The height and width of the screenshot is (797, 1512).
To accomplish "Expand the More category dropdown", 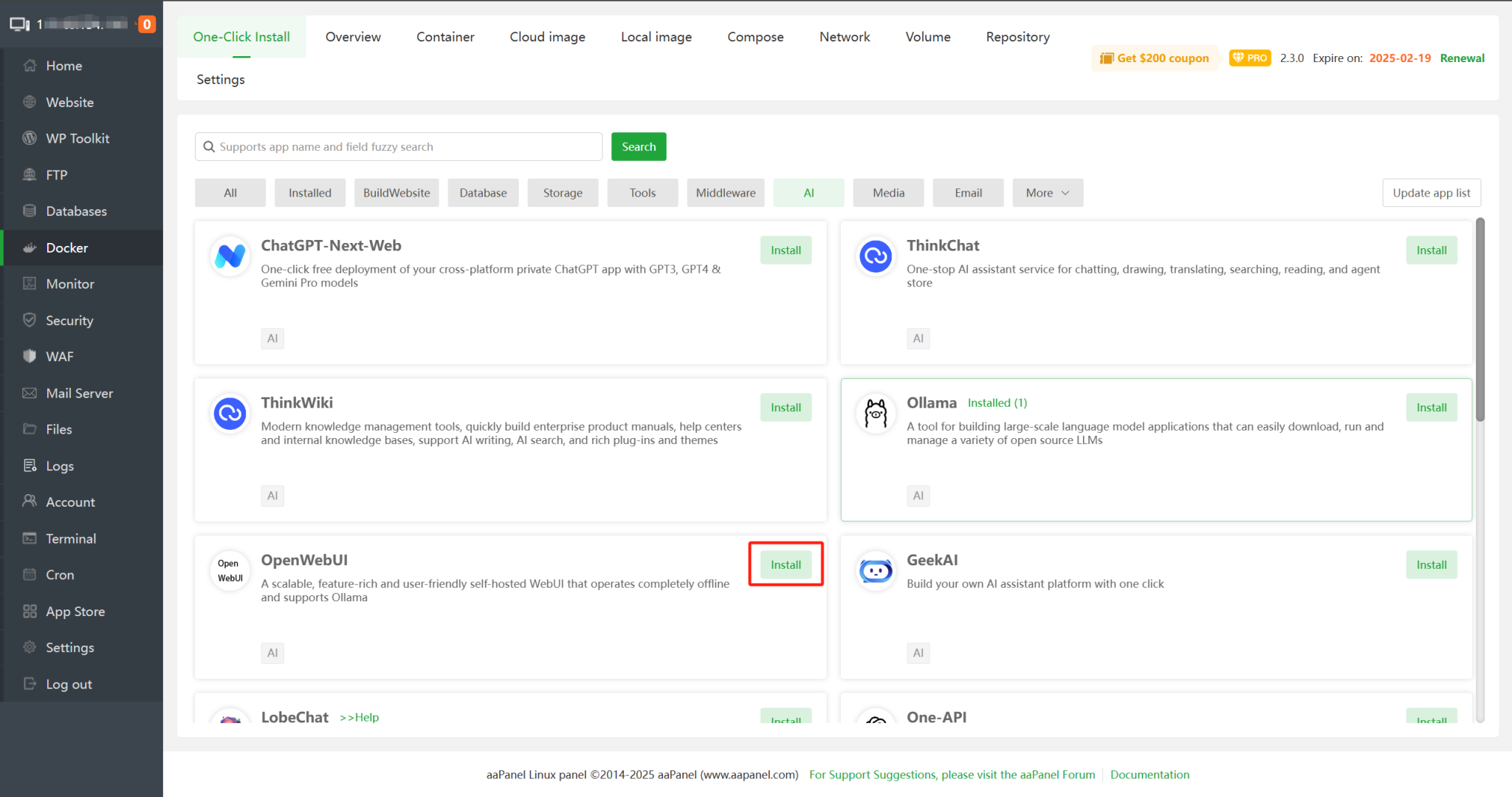I will click(x=1048, y=192).
